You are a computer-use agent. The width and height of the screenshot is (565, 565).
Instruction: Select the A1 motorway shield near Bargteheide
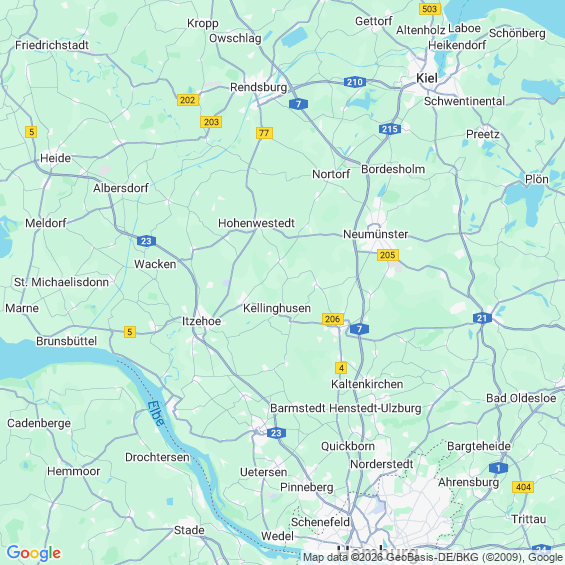[x=498, y=468]
